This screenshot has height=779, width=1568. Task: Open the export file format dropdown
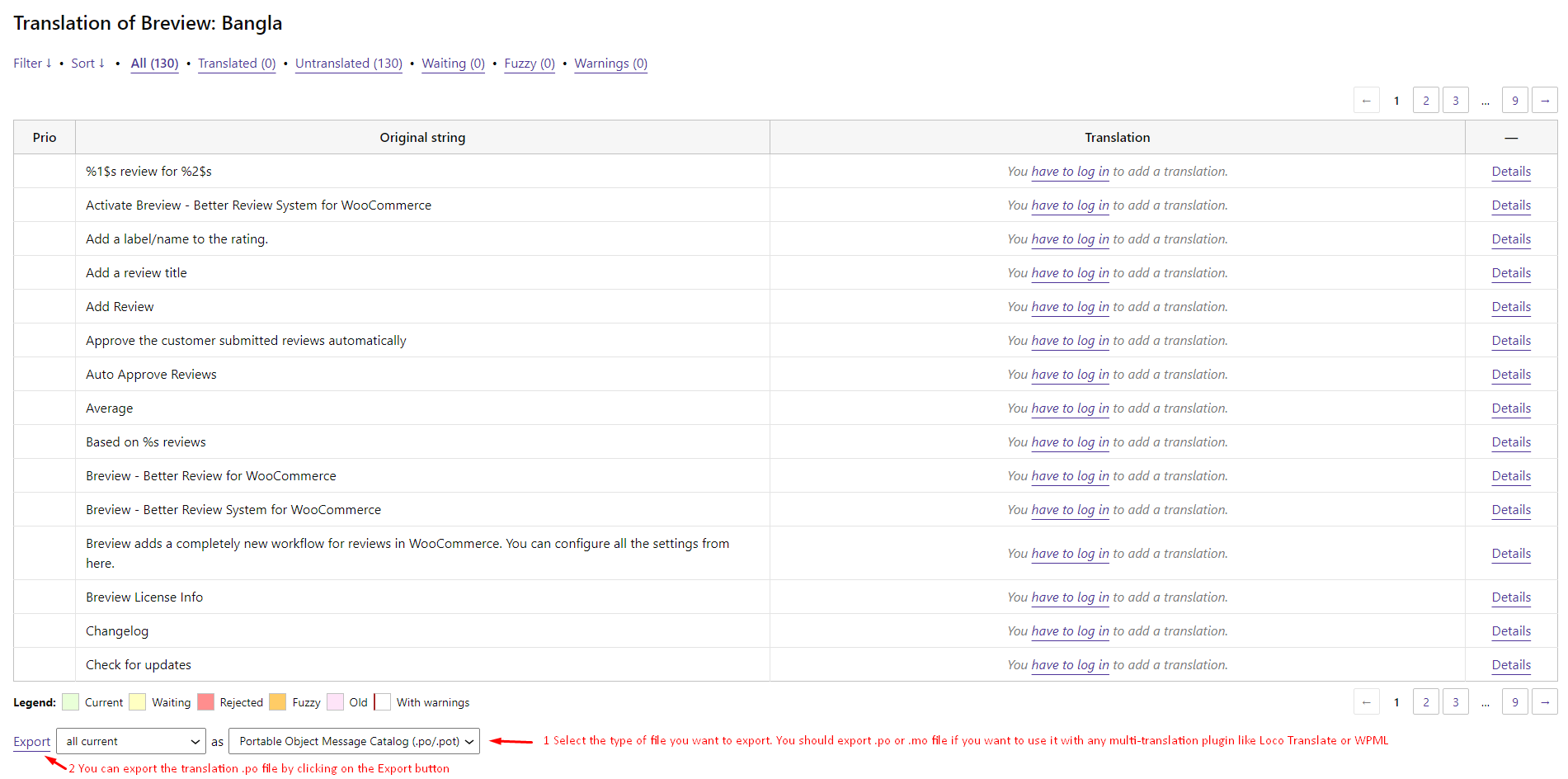pyautogui.click(x=353, y=741)
